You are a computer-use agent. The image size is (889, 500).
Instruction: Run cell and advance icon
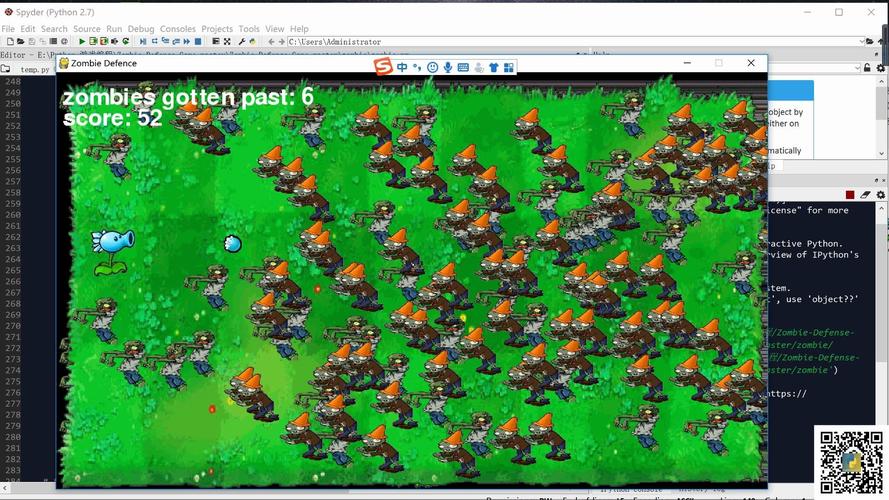104,41
